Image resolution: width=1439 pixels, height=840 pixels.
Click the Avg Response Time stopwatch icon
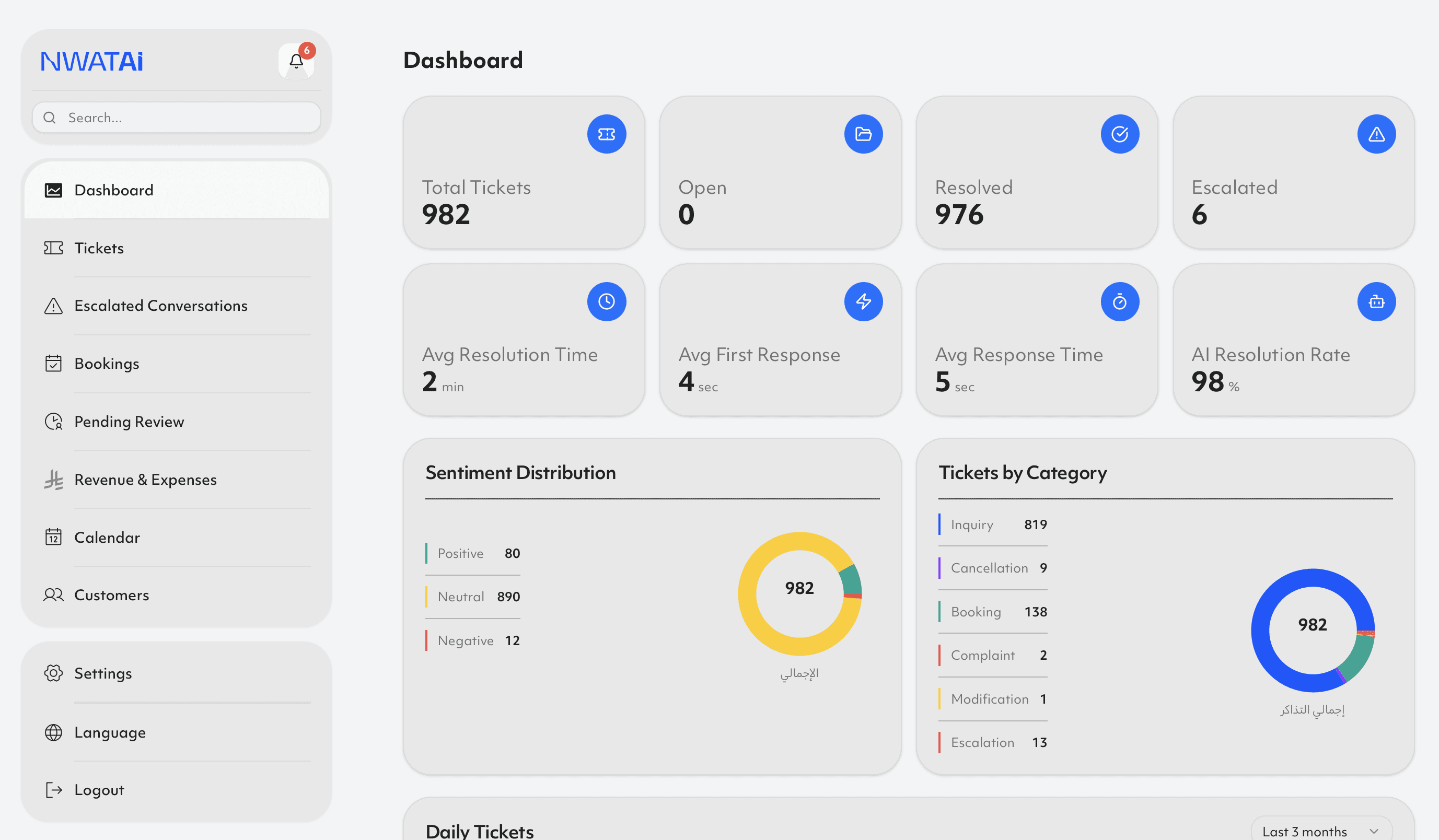(x=1119, y=301)
